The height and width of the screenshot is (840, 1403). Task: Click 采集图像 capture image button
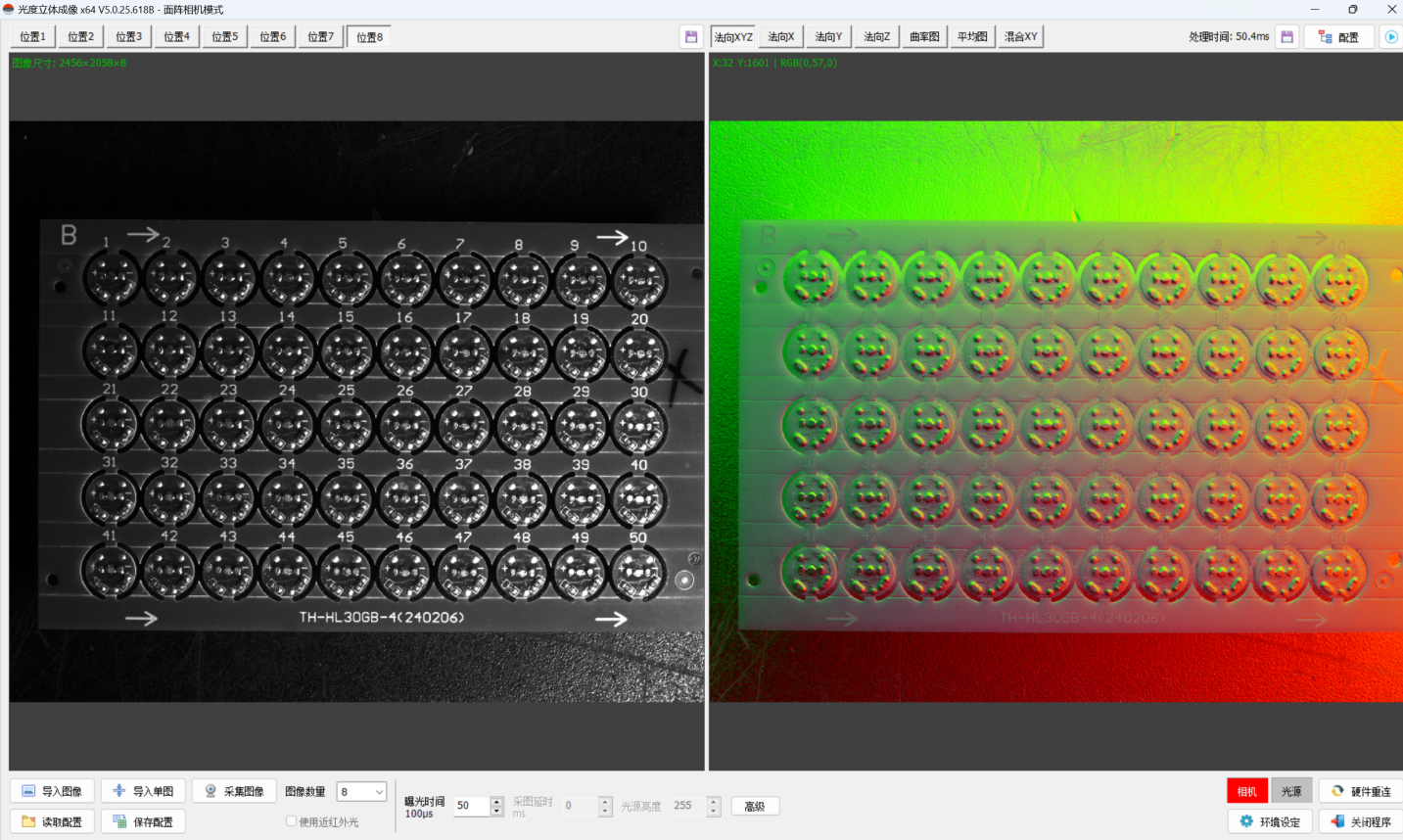tap(234, 791)
